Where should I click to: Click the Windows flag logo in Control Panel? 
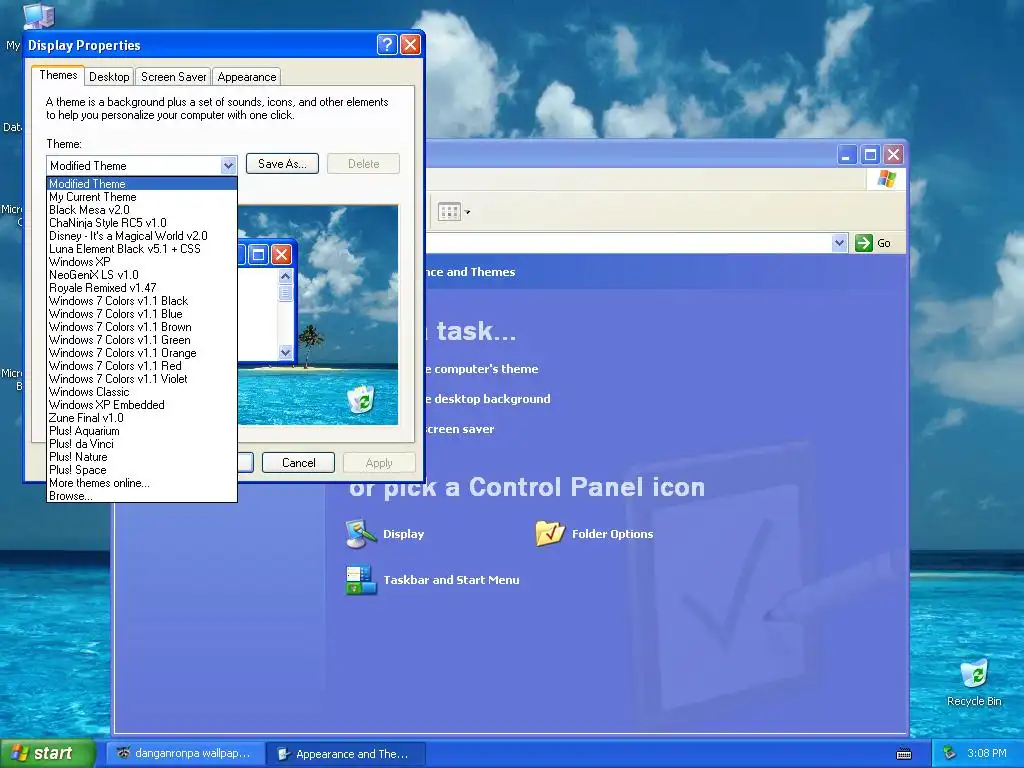[887, 178]
